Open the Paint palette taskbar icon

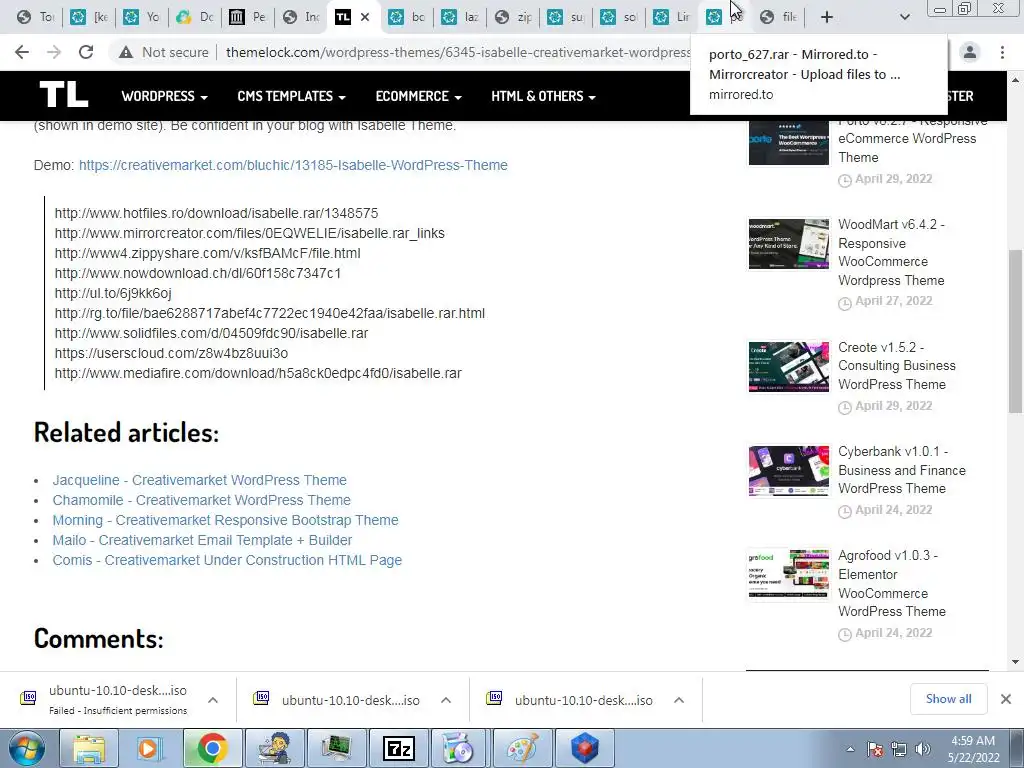[522, 748]
